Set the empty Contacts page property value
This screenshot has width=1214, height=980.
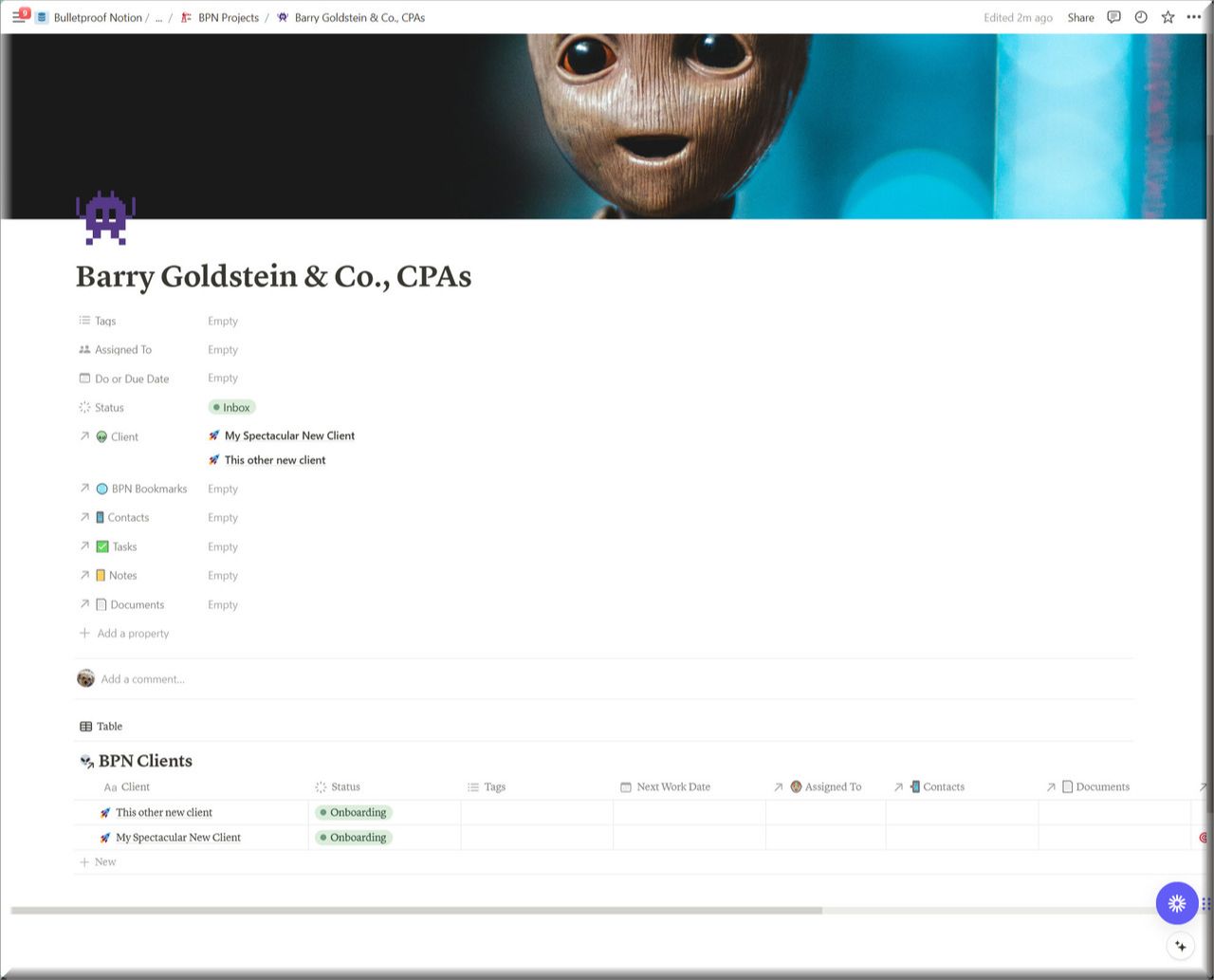point(223,517)
